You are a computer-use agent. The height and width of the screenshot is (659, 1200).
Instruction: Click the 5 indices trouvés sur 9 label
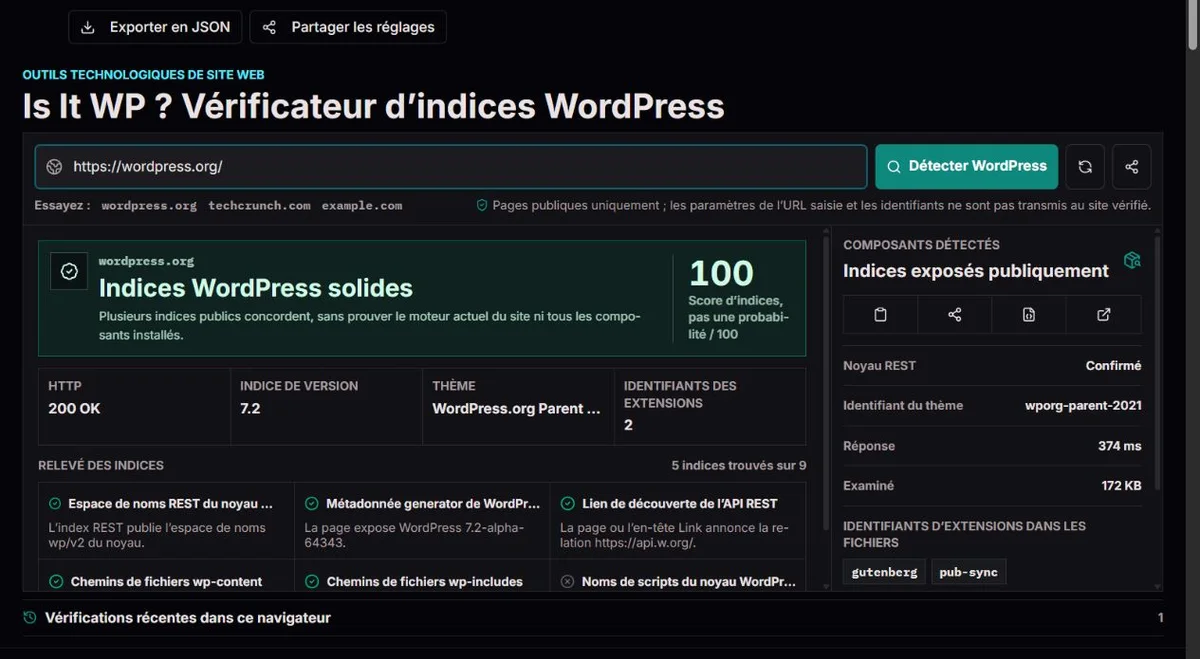pyautogui.click(x=738, y=466)
